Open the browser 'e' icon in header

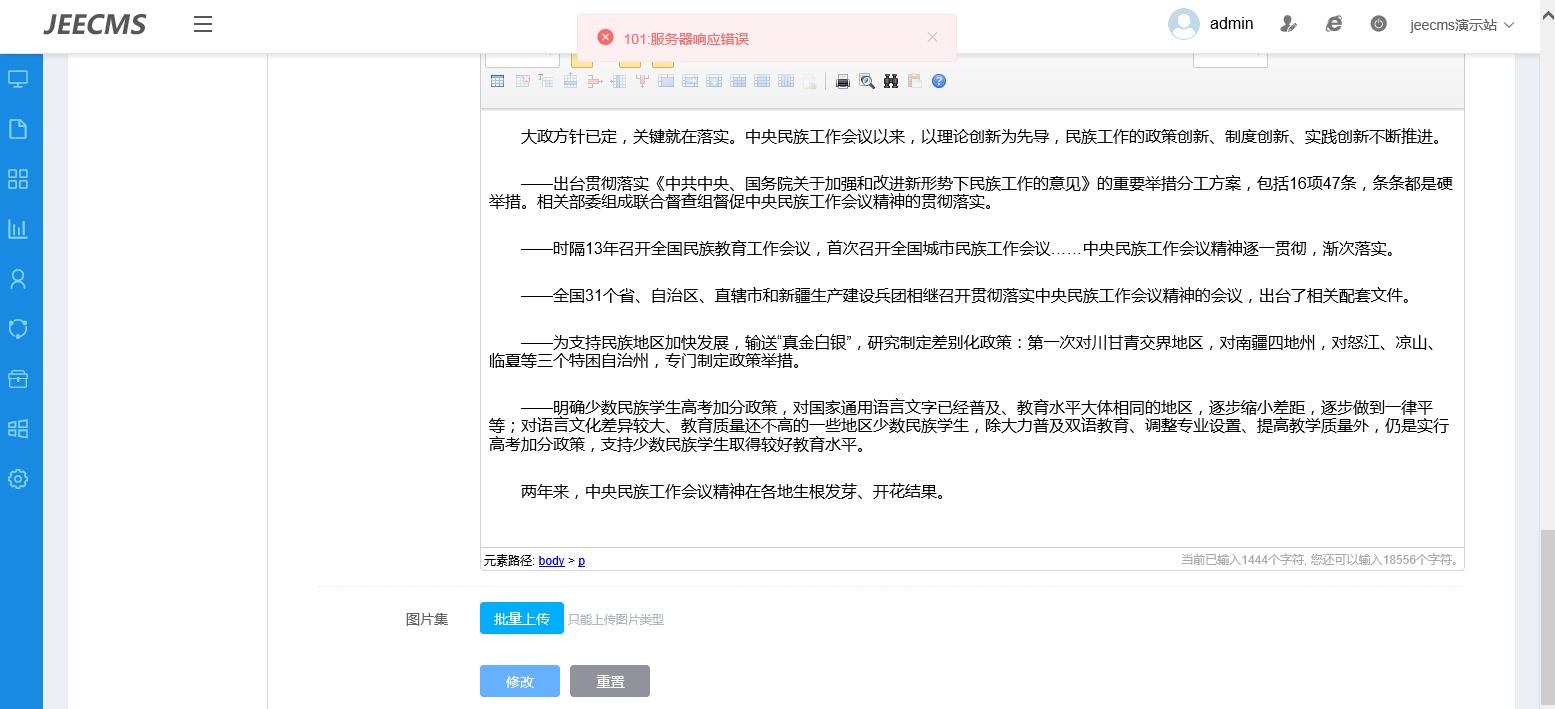pyautogui.click(x=1333, y=24)
